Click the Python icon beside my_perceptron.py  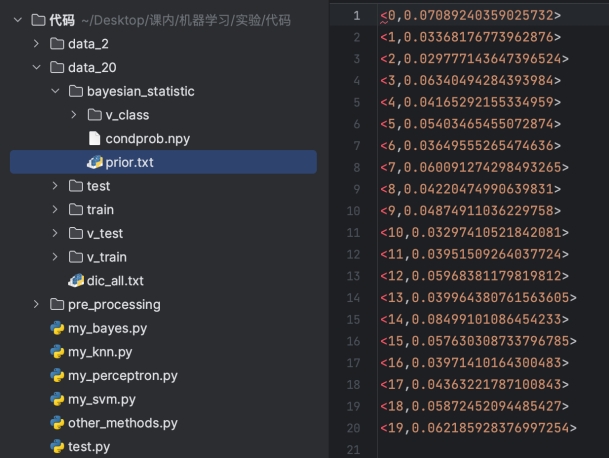57,376
